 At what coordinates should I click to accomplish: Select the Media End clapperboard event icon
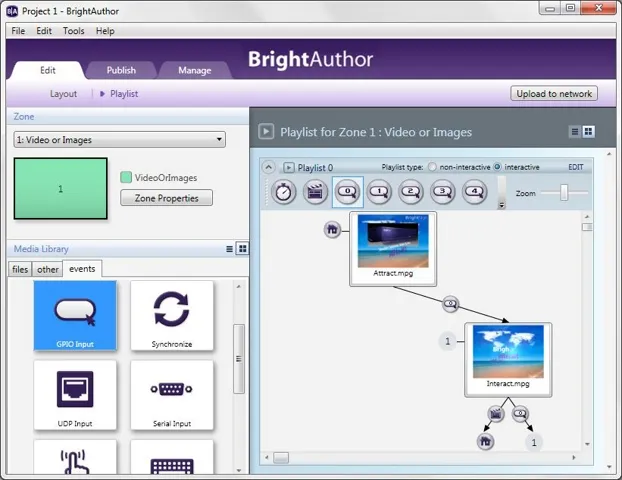315,192
